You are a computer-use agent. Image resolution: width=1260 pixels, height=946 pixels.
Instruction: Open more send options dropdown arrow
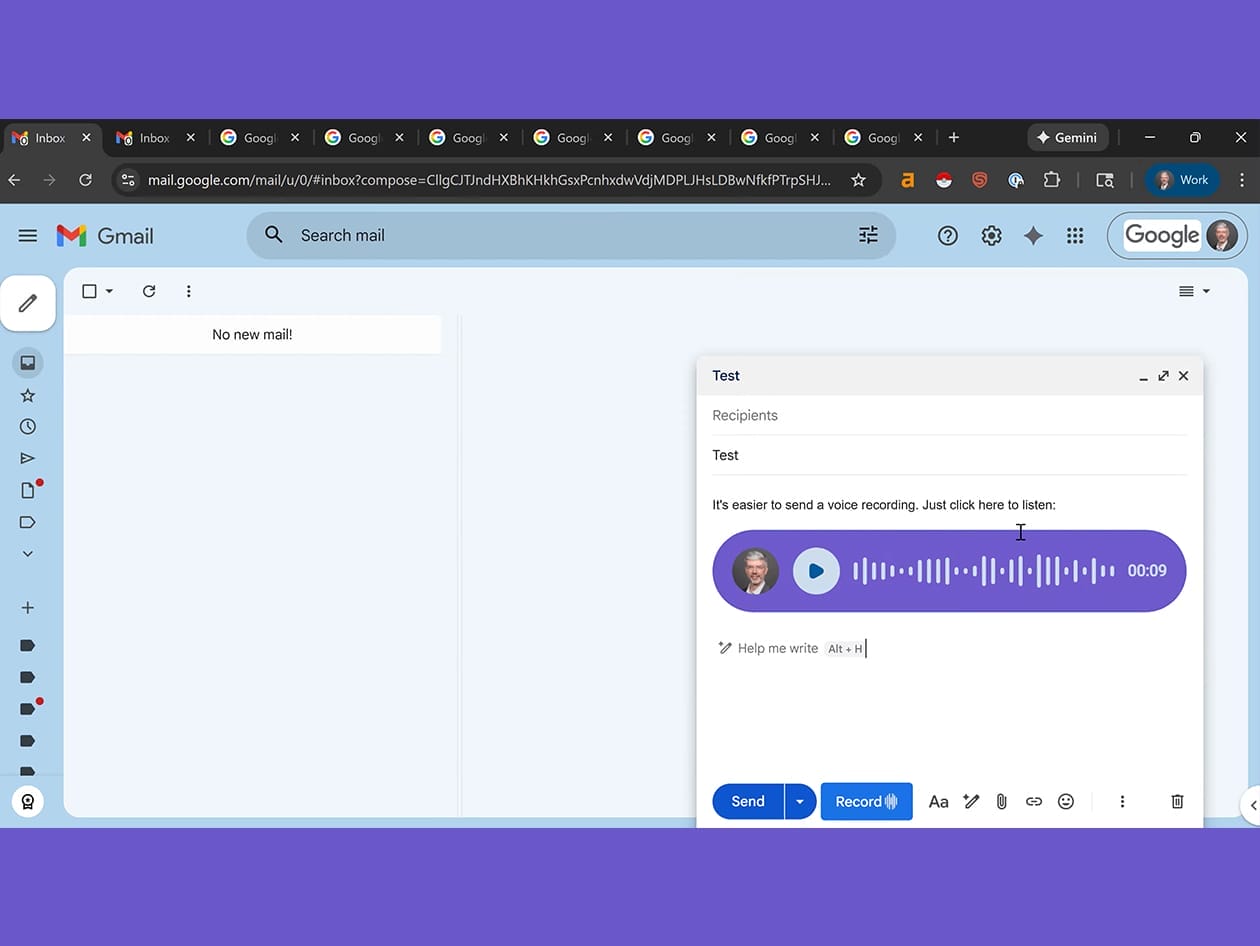(799, 801)
